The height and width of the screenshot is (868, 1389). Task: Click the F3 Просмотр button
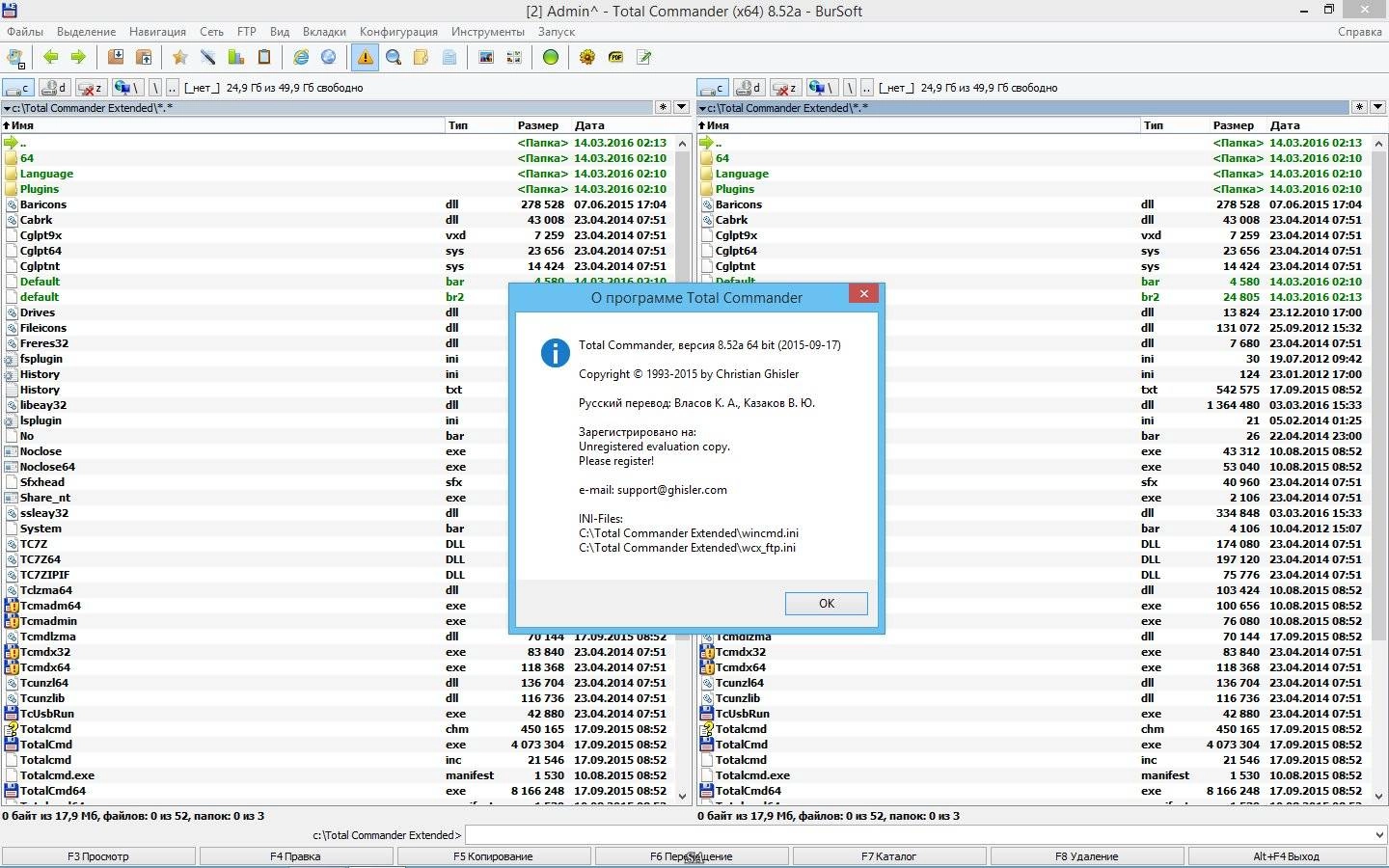(98, 855)
